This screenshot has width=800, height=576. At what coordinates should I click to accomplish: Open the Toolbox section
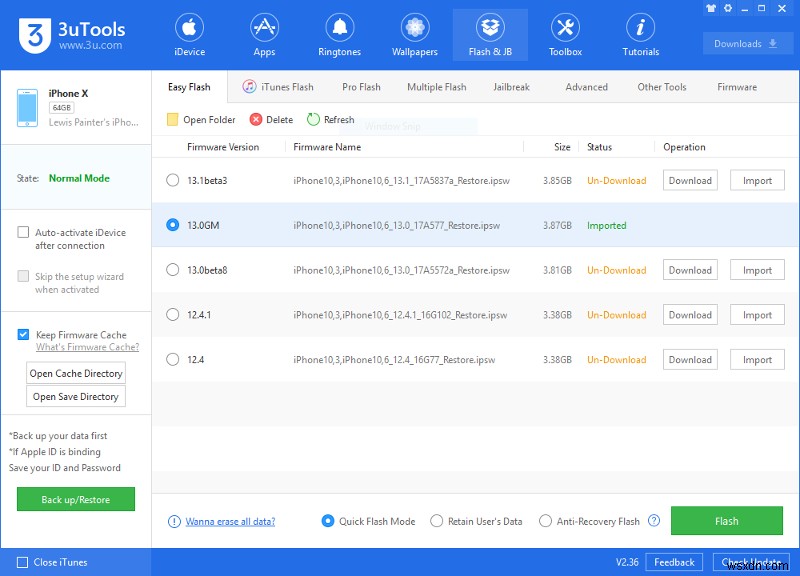point(565,35)
